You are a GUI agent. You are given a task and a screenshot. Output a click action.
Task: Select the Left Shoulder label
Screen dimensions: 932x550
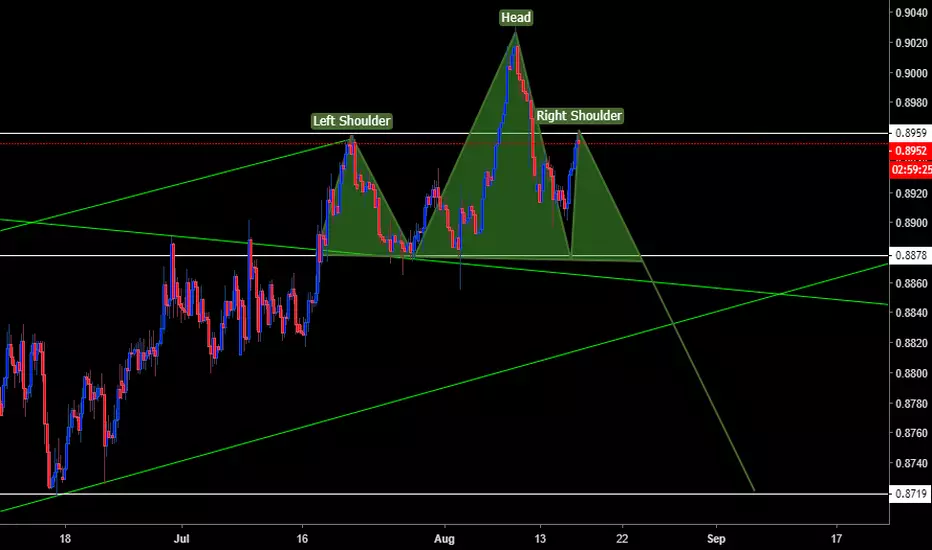tap(351, 121)
